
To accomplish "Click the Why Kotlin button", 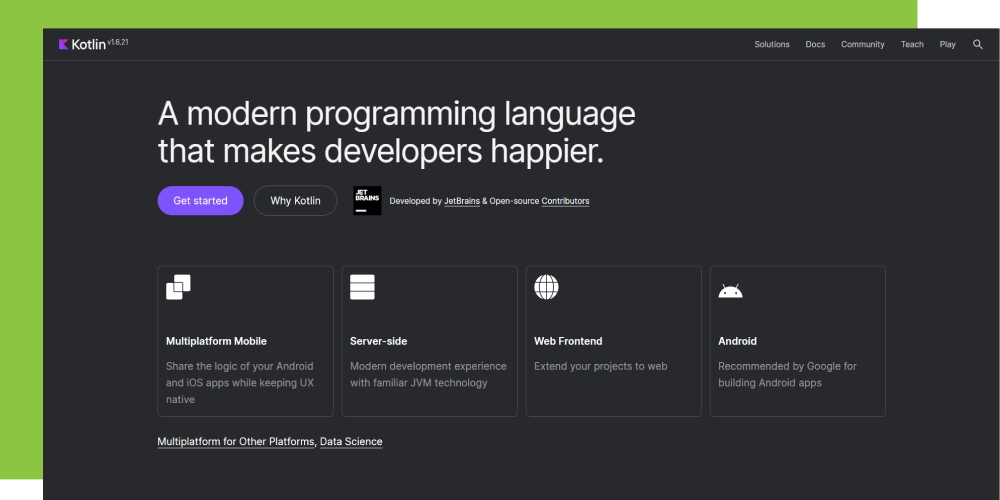I will point(295,201).
